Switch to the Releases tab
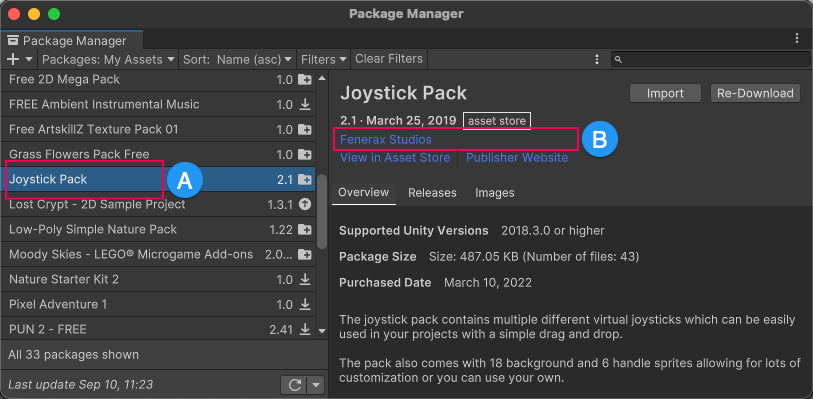 pyautogui.click(x=432, y=193)
